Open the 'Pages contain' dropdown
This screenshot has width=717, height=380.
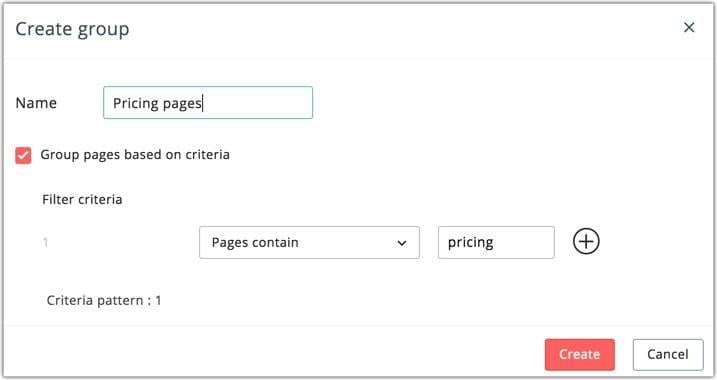point(309,242)
